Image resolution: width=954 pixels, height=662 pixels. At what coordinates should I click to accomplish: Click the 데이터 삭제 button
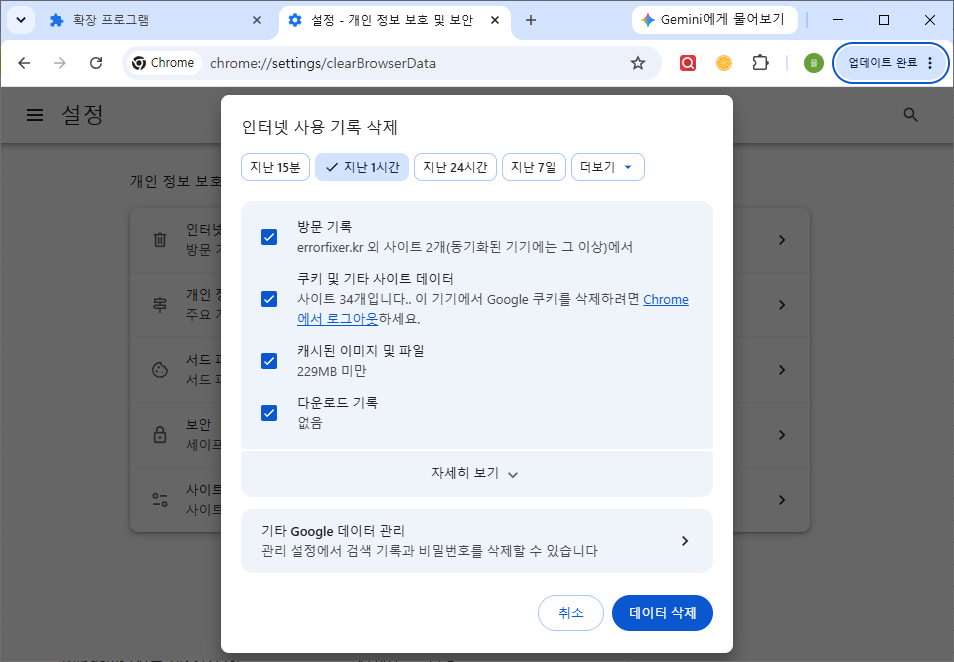pyautogui.click(x=662, y=613)
